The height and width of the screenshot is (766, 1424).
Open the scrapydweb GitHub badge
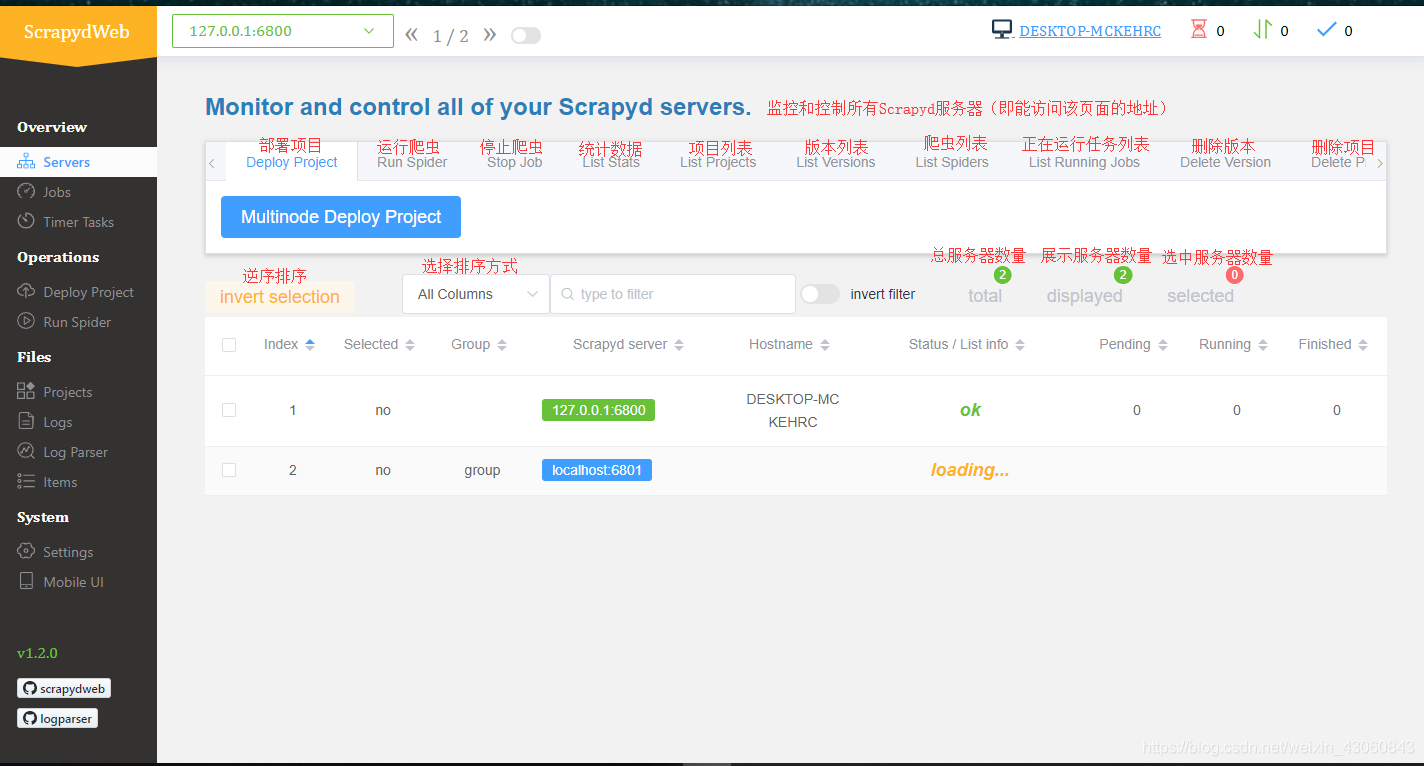[x=64, y=688]
